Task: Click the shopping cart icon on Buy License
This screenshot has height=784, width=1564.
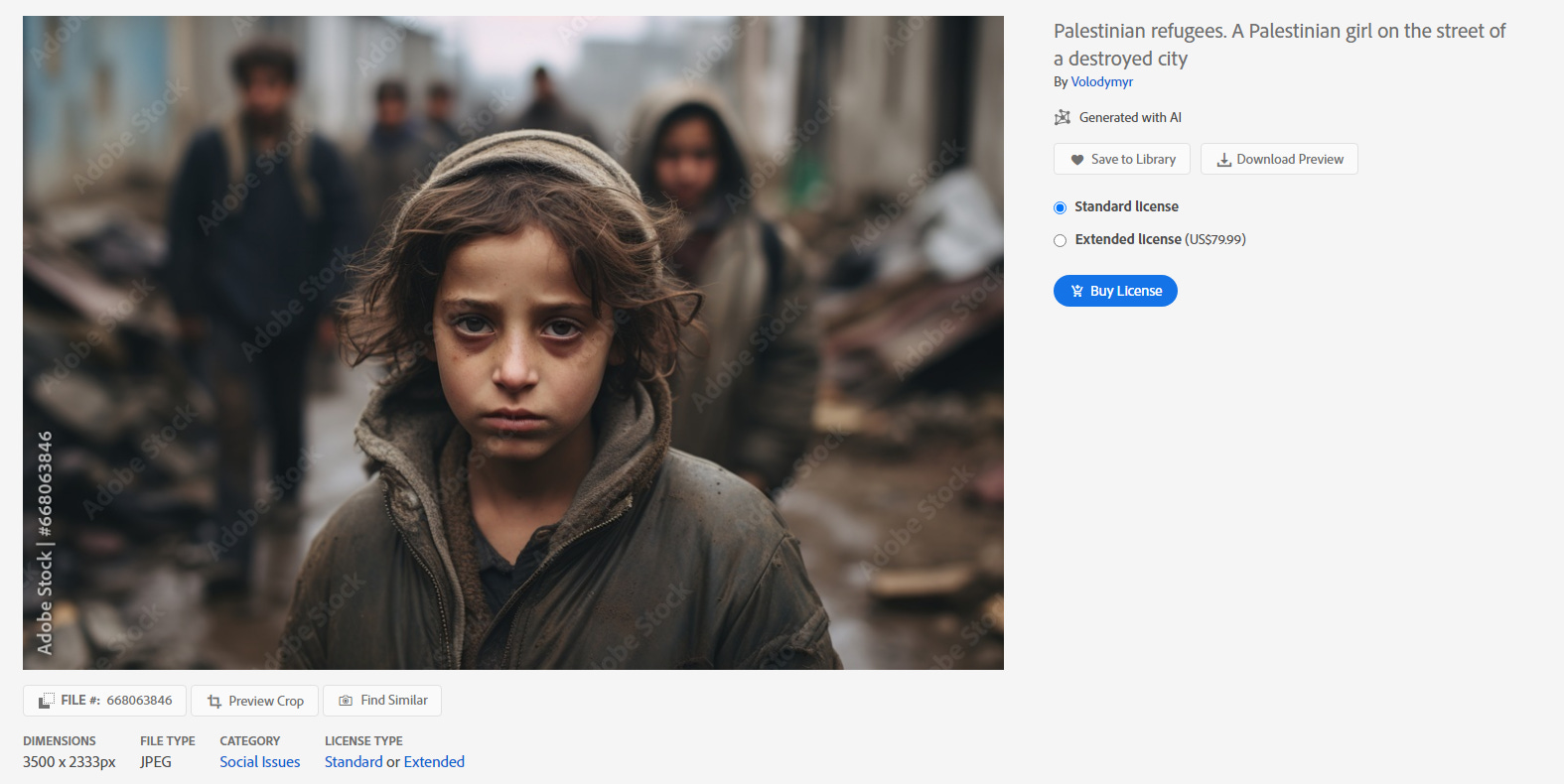Action: pyautogui.click(x=1077, y=291)
